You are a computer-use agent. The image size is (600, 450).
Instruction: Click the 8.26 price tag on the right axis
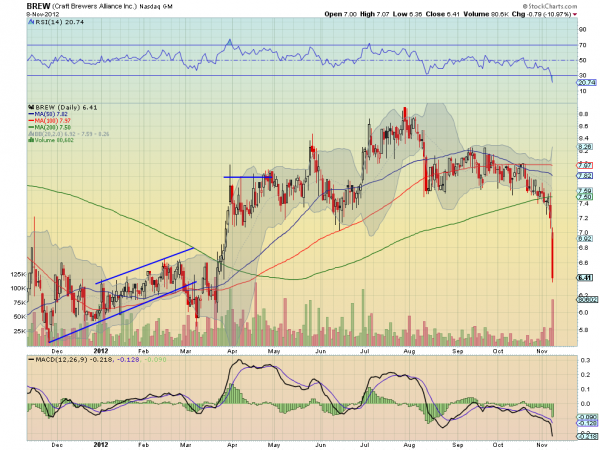[585, 147]
